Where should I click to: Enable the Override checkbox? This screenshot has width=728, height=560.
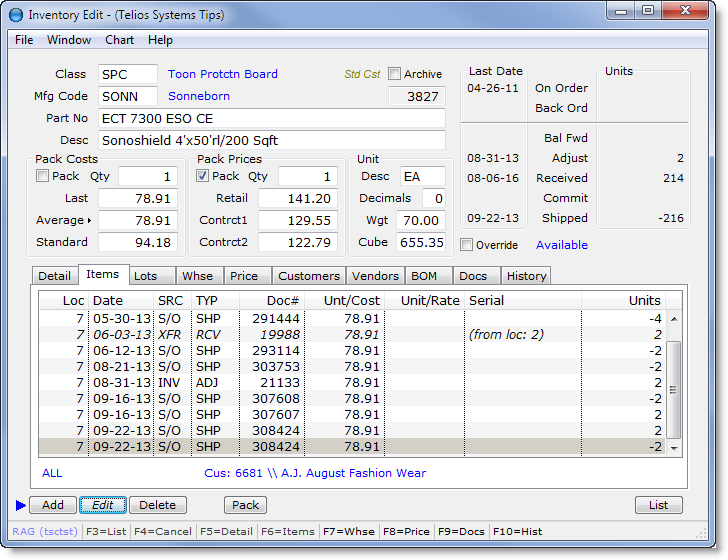(467, 245)
